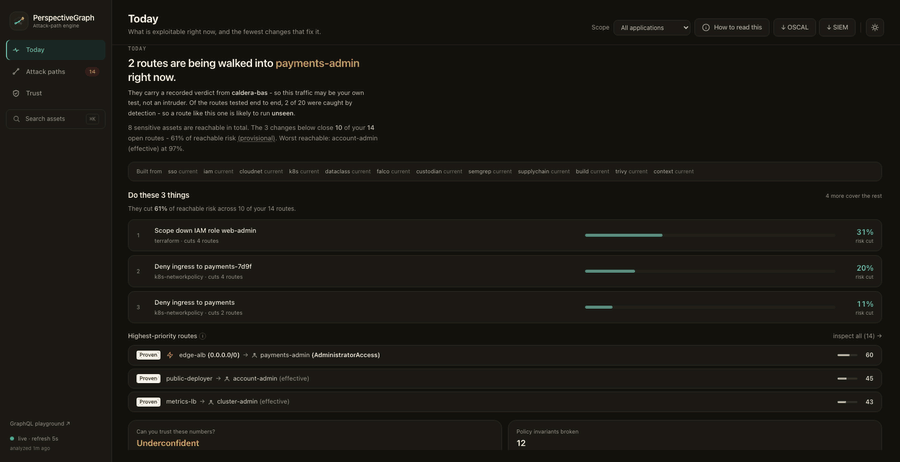The width and height of the screenshot is (900, 462).
Task: Click the iam current source tag
Action: click(x=218, y=172)
